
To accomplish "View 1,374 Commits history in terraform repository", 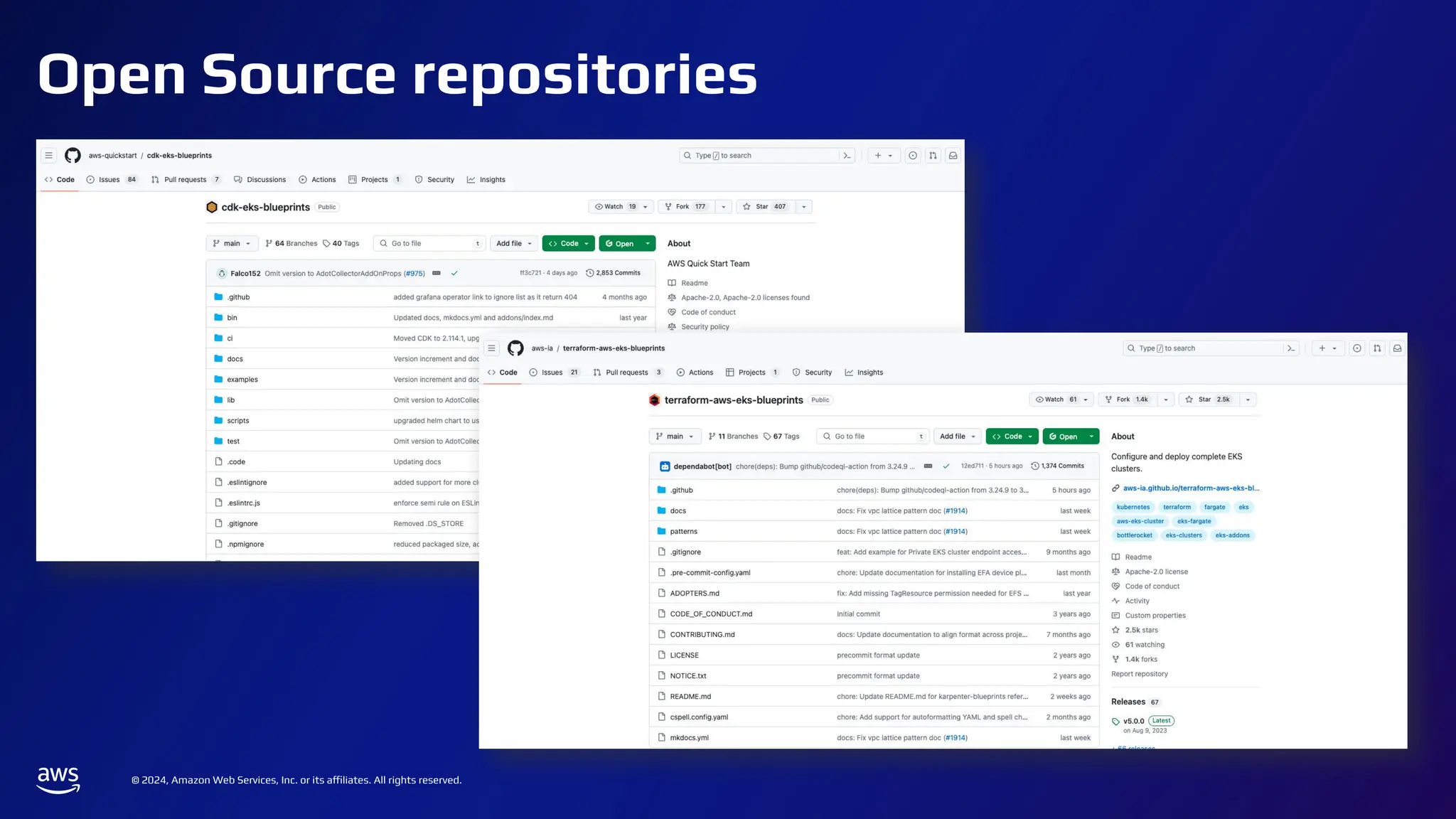I will [1057, 466].
